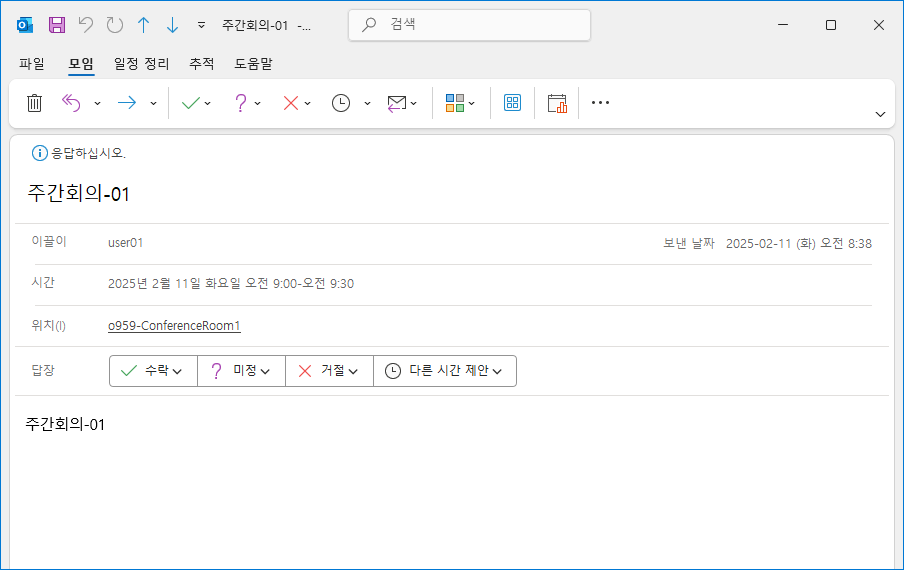Undo the last action

coord(86,25)
